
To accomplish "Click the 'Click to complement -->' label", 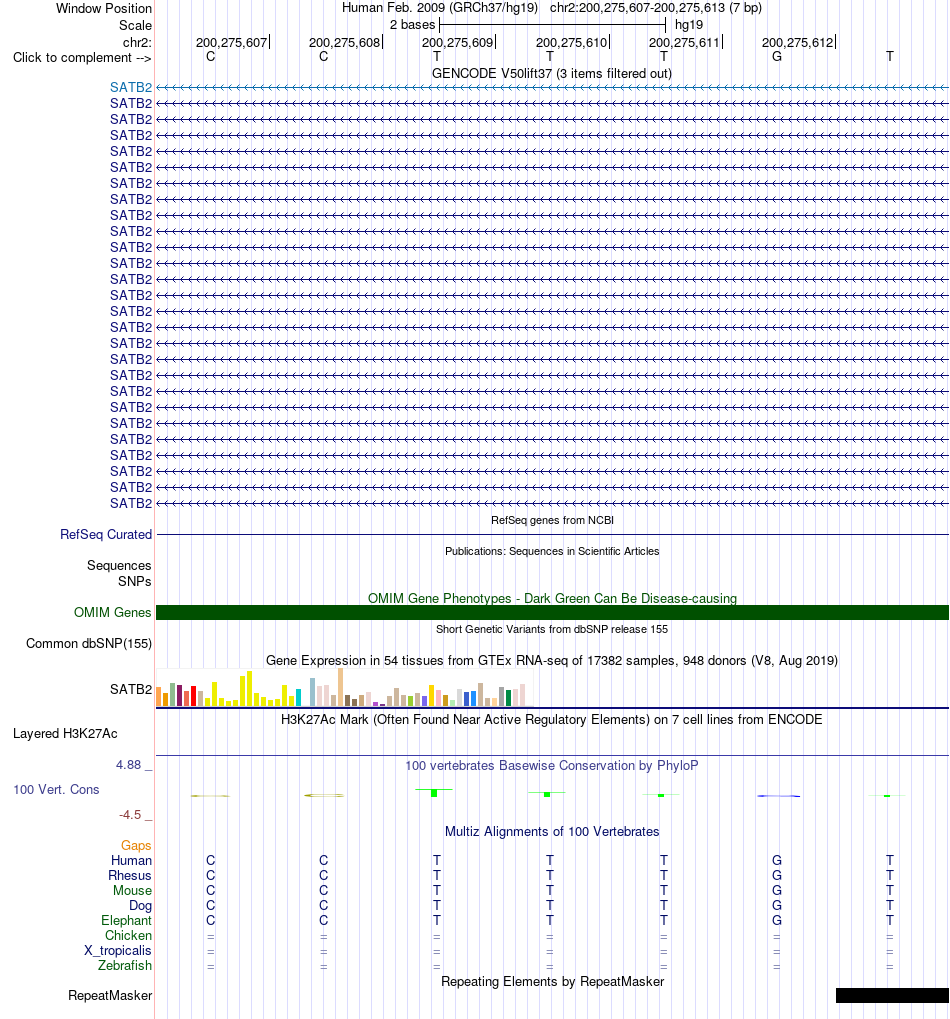I will coord(82,58).
